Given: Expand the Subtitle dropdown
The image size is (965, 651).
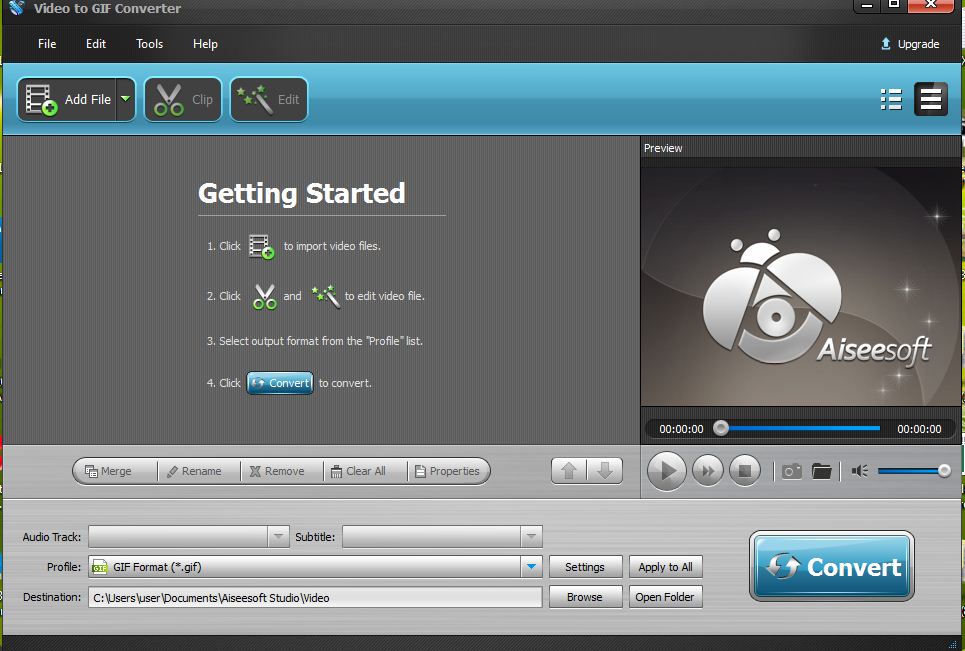Looking at the screenshot, I should [531, 537].
